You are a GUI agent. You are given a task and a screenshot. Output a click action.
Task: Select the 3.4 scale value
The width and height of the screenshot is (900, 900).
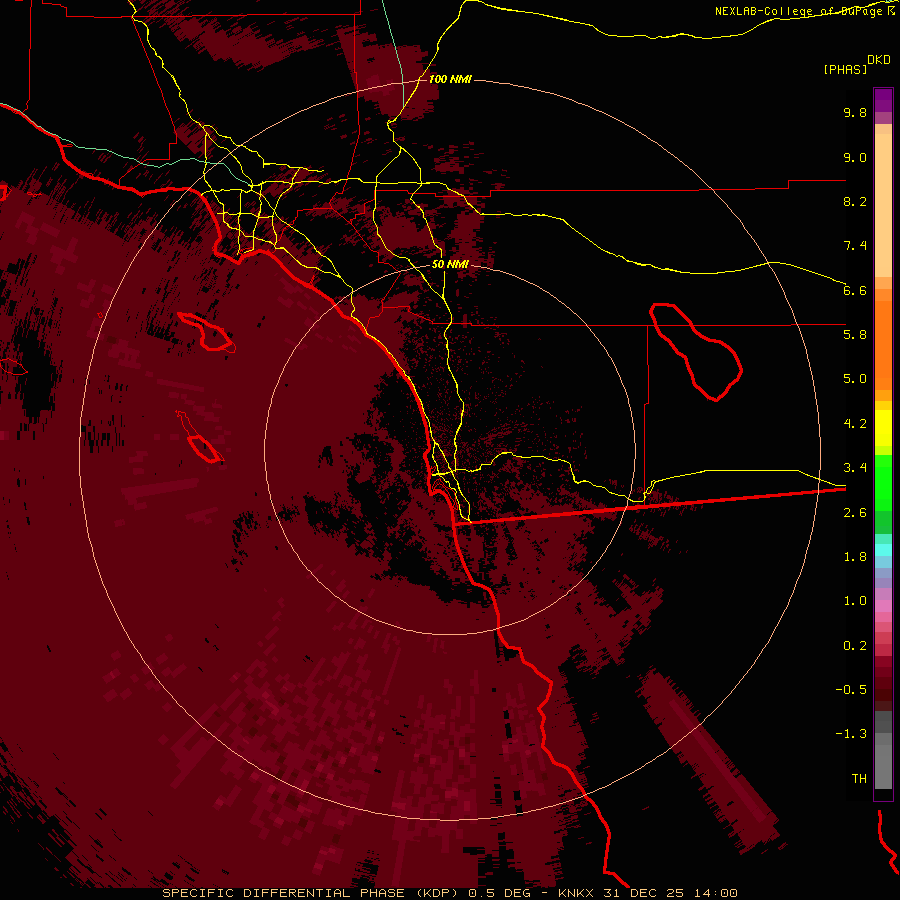855,468
